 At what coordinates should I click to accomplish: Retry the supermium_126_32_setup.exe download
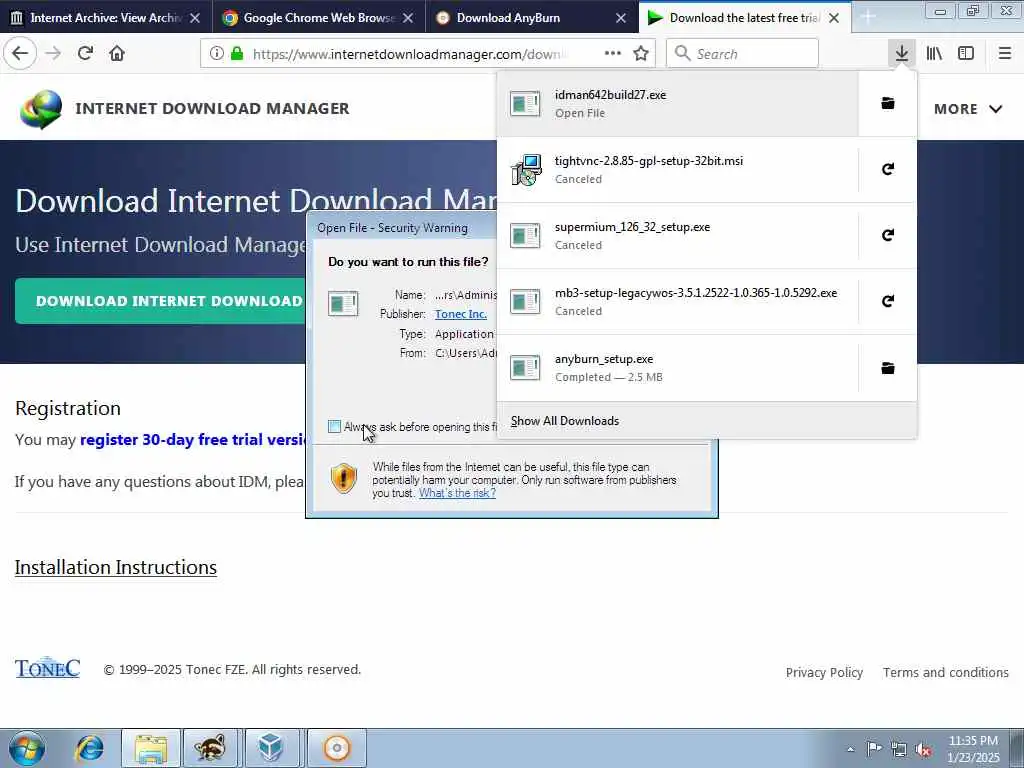(x=888, y=235)
